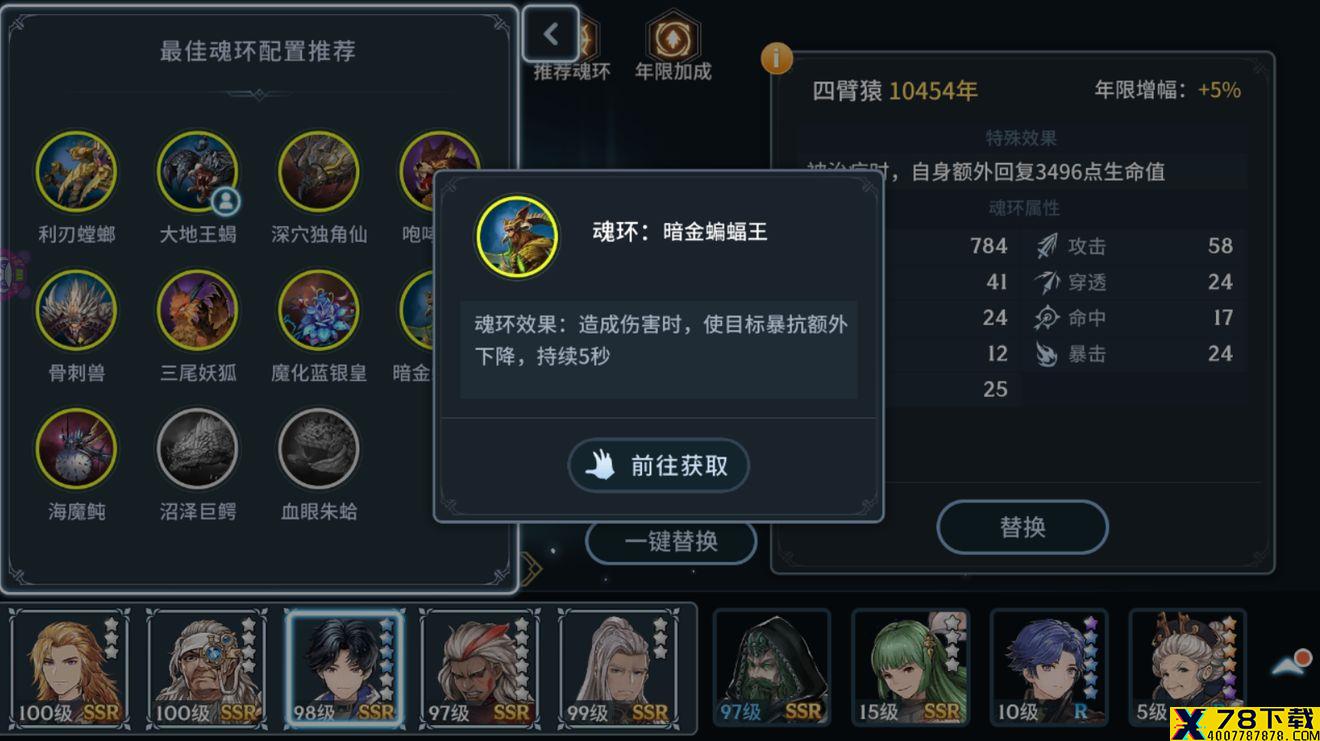Screen dimensions: 1320x741
Task: Open the 推荐魂环 tab
Action: pos(571,70)
